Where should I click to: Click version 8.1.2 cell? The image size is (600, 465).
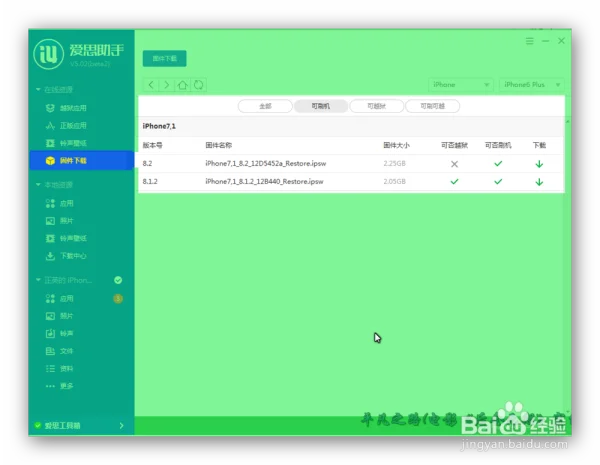pyautogui.click(x=150, y=181)
